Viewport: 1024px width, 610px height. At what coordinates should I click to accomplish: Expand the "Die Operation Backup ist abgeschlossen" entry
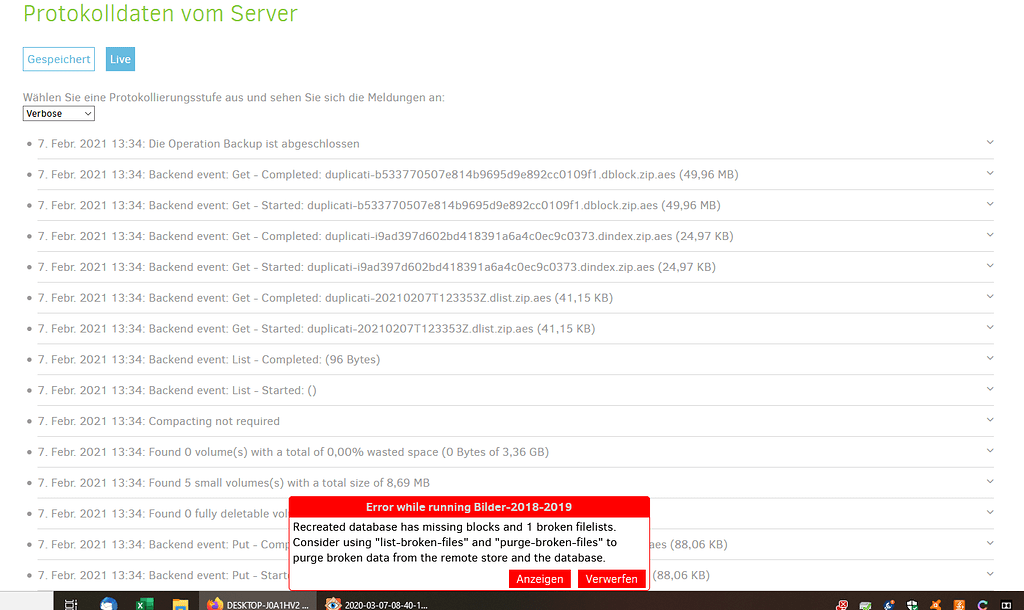click(989, 143)
